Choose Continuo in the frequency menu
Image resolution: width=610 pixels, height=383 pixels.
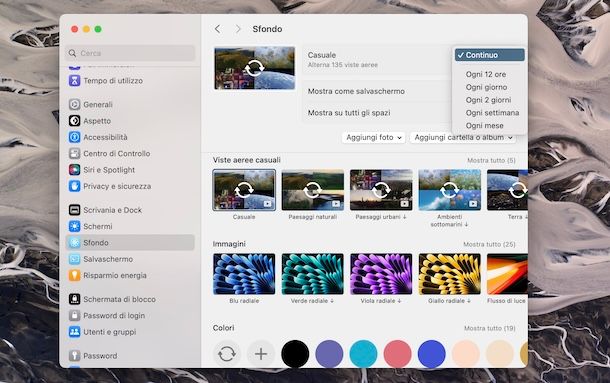pos(489,55)
